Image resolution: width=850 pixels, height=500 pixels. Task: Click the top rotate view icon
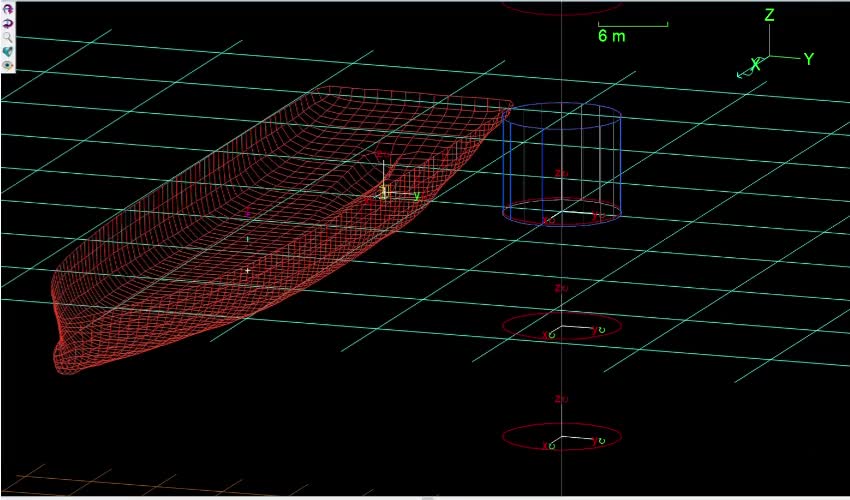(x=7, y=7)
